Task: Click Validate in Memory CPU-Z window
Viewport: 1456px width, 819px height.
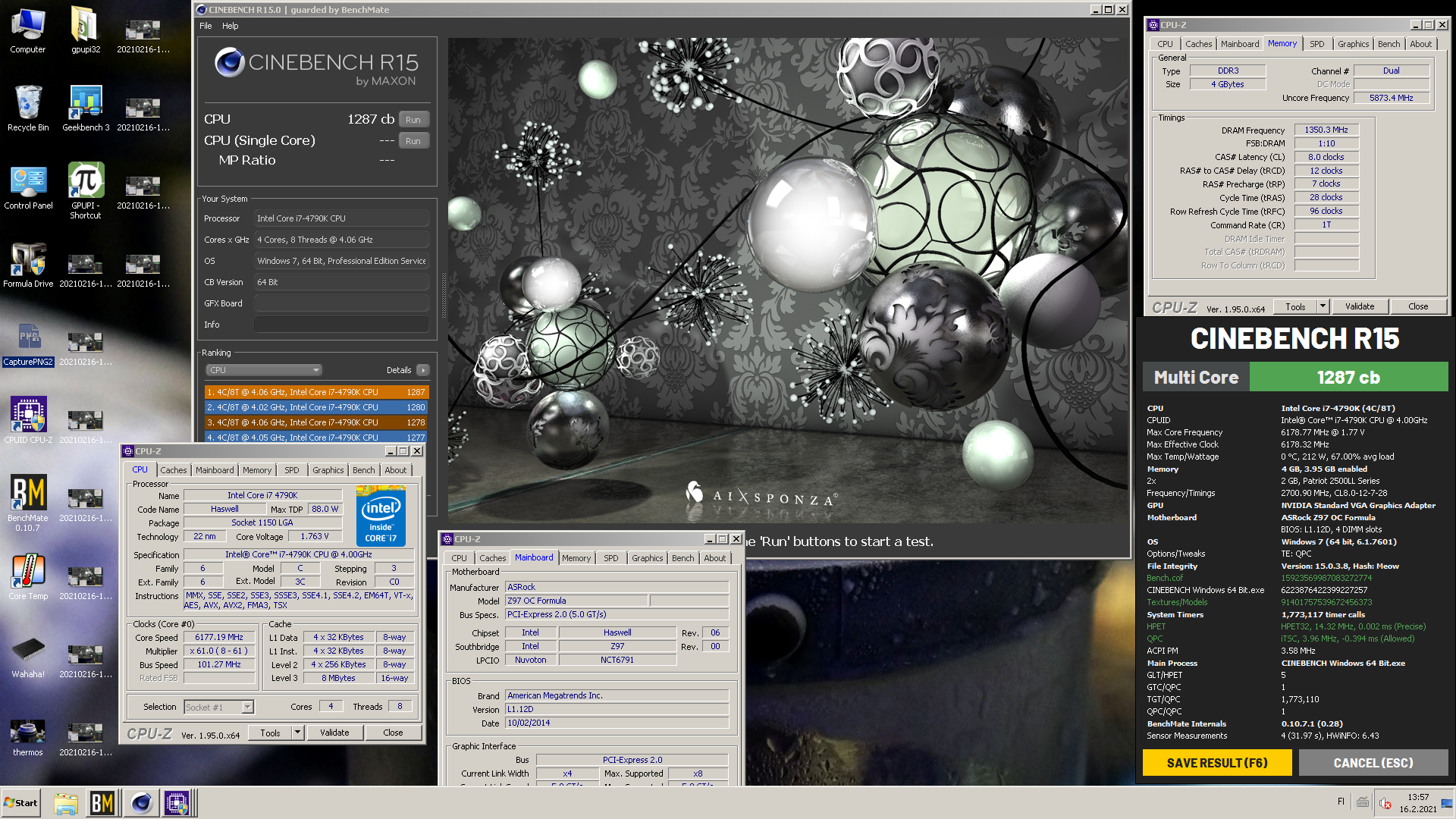Action: tap(1360, 306)
